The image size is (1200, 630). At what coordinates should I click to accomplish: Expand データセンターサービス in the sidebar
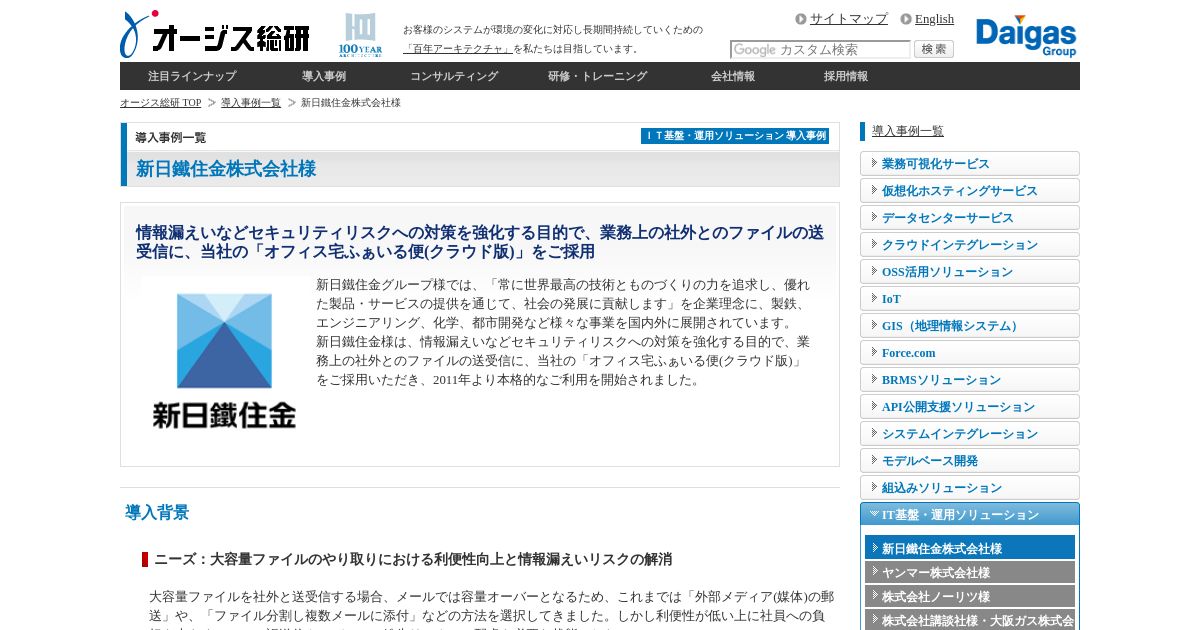tap(970, 218)
